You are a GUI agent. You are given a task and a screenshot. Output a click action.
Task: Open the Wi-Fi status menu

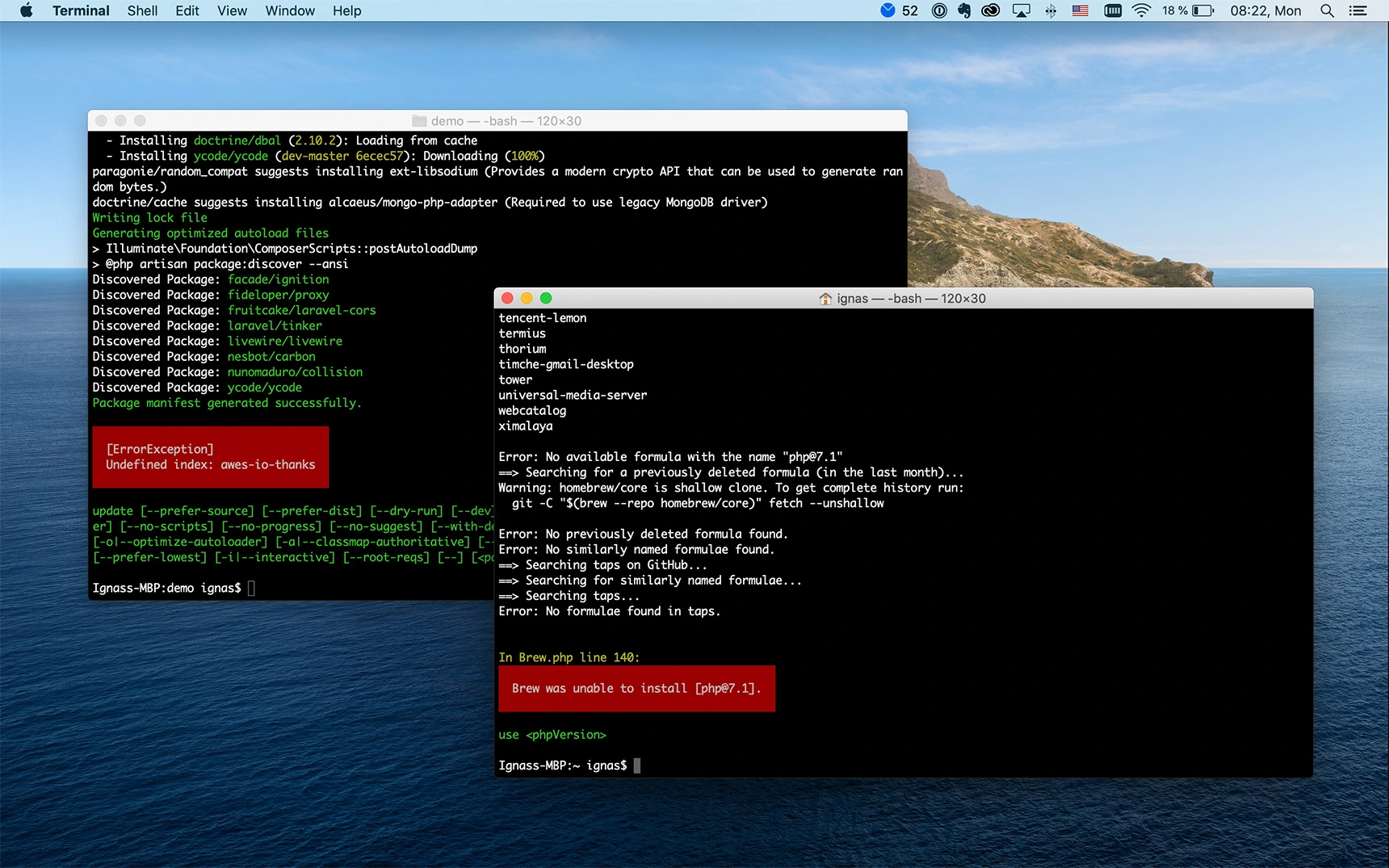click(x=1141, y=10)
